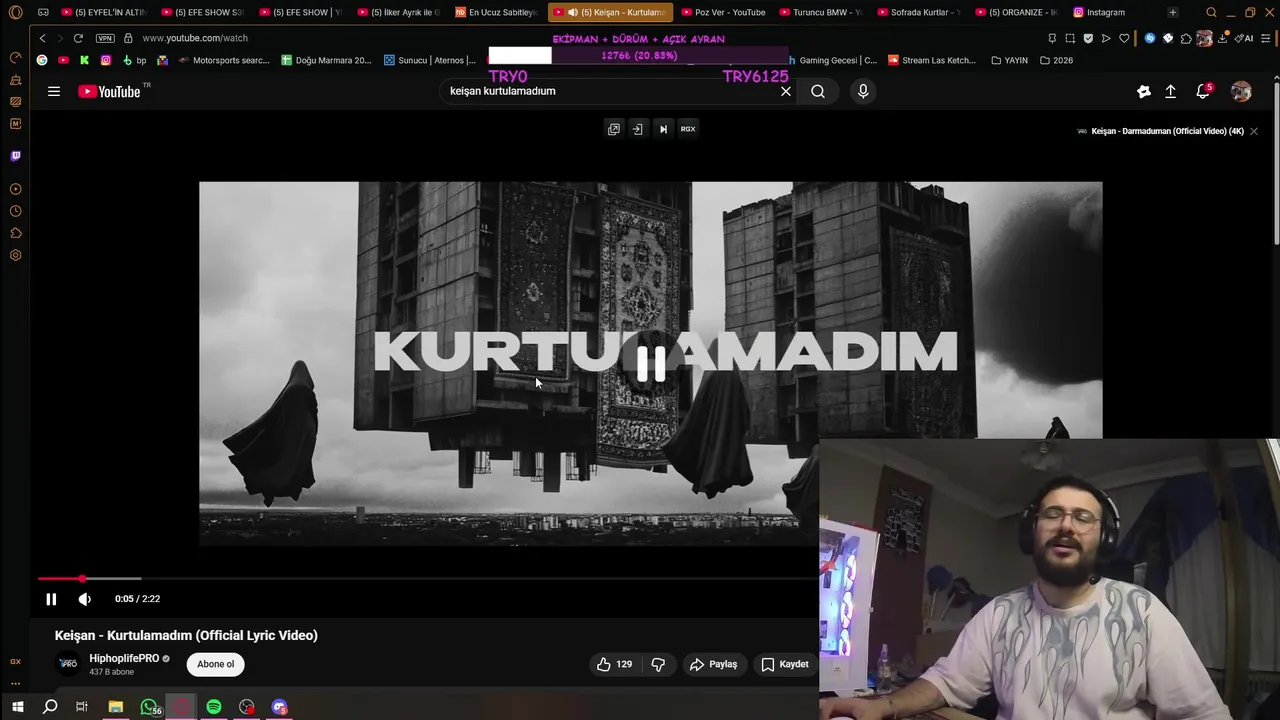Open the Twitch icon in Opera sidebar
Image resolution: width=1280 pixels, height=720 pixels.
pyautogui.click(x=15, y=156)
